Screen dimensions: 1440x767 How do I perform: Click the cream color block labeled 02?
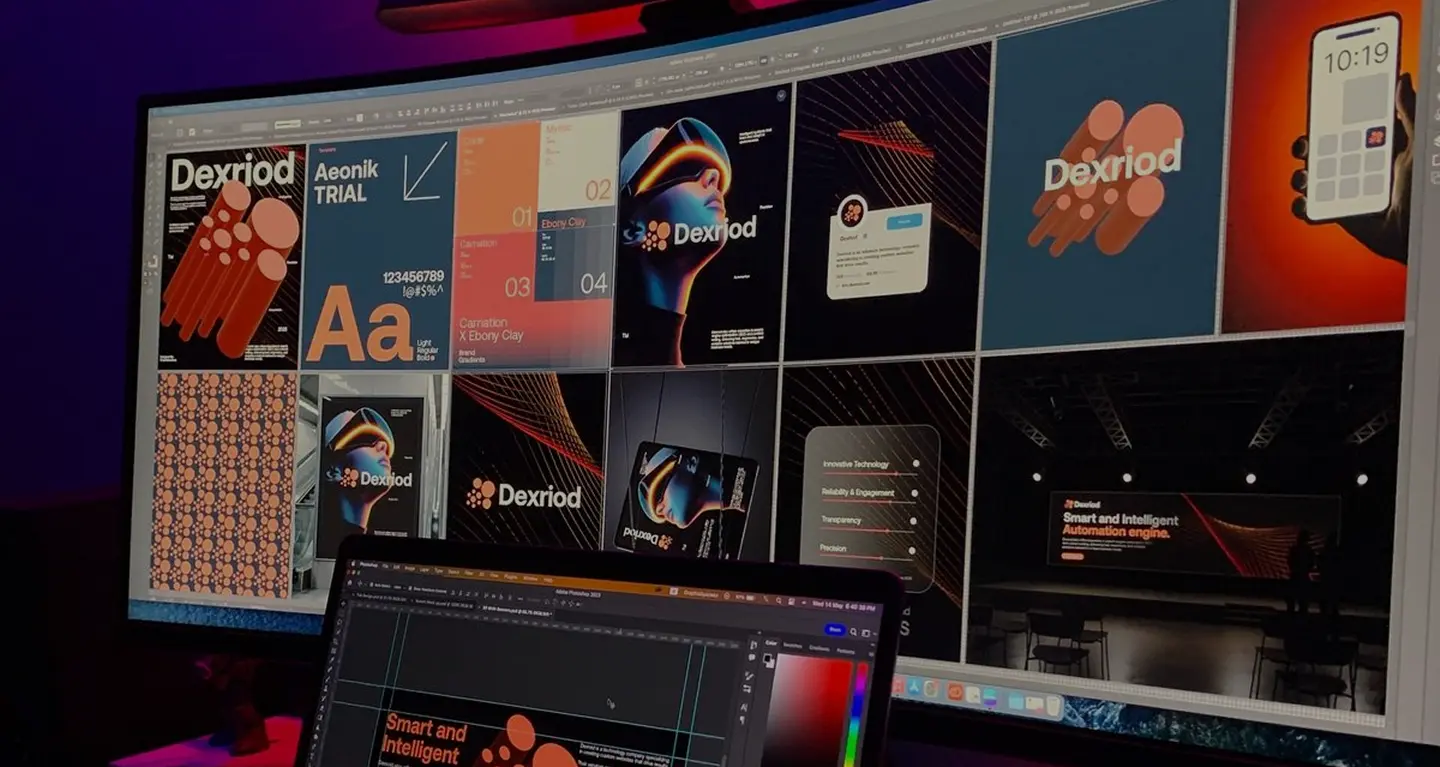tap(579, 160)
